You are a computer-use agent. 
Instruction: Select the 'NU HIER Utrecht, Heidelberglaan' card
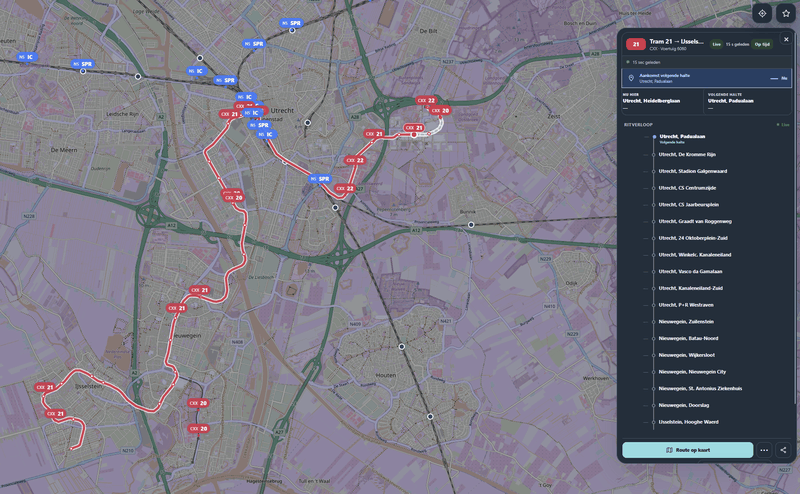[662, 102]
